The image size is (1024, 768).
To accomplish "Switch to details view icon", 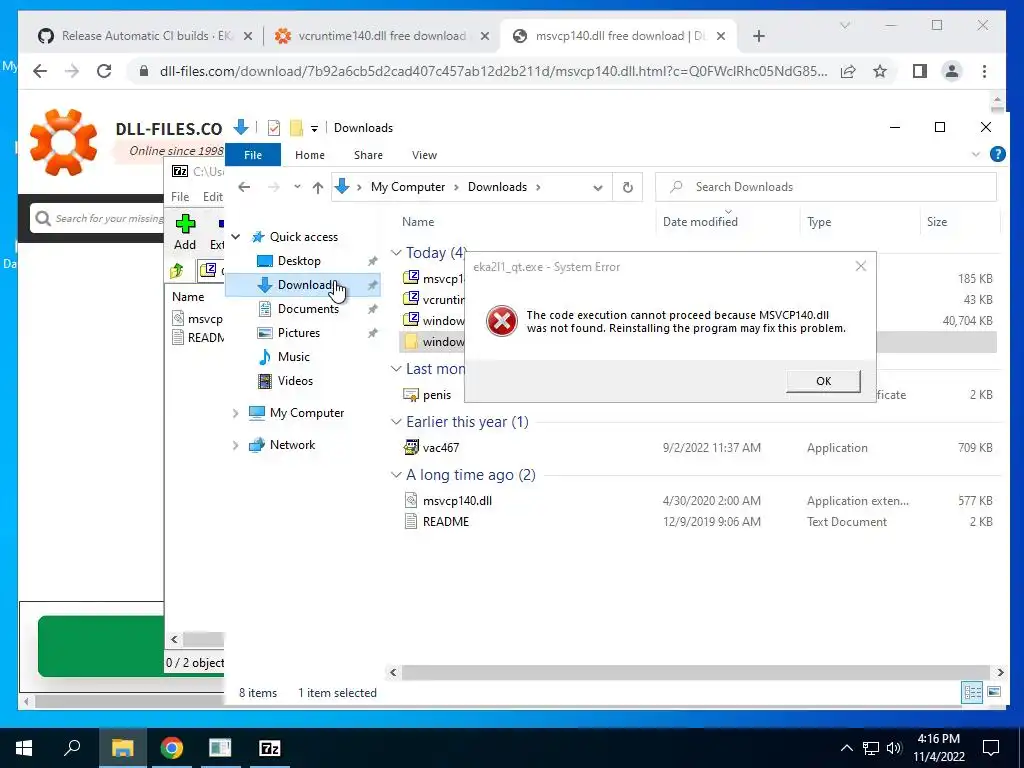I will coord(972,692).
